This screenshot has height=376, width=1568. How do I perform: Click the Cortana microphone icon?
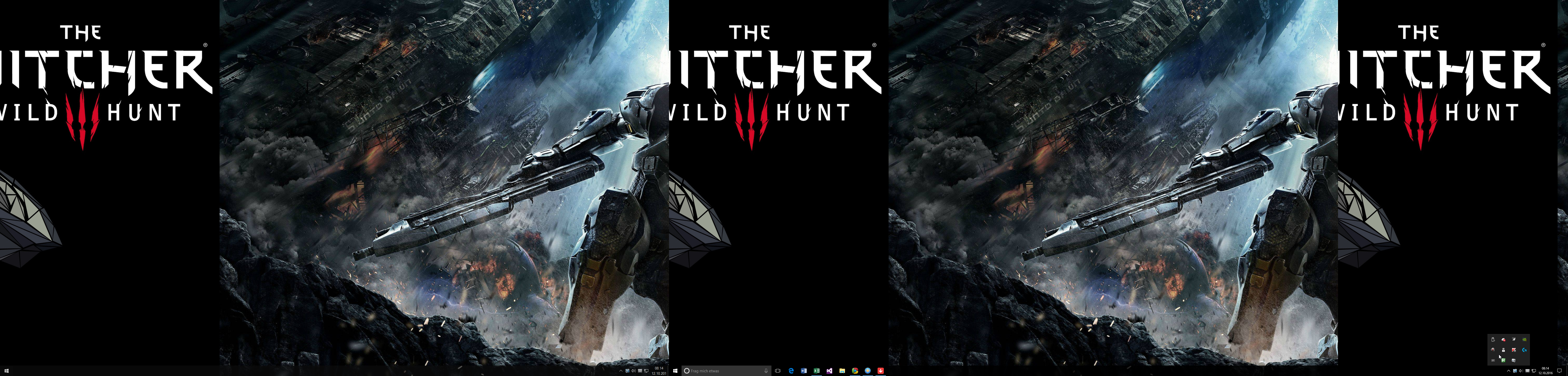click(766, 371)
